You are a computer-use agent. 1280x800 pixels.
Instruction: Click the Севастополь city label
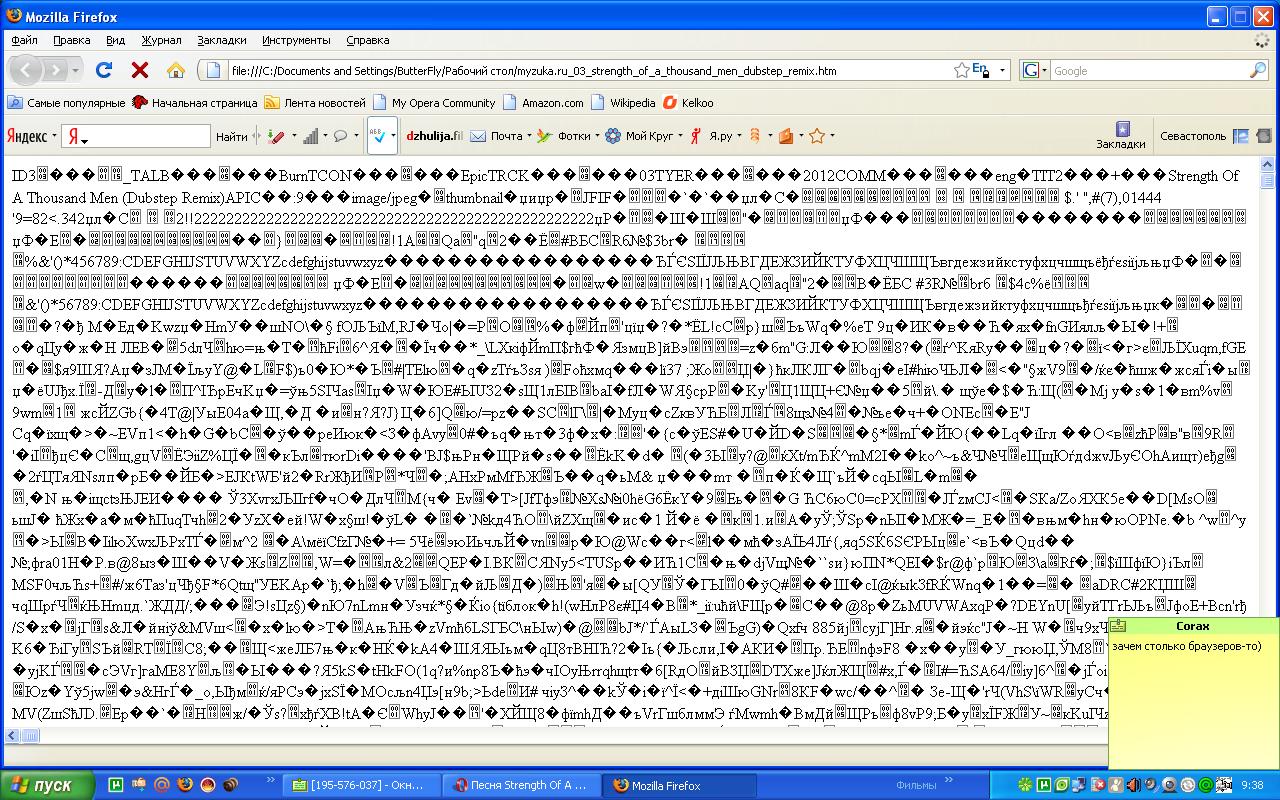coord(1193,136)
